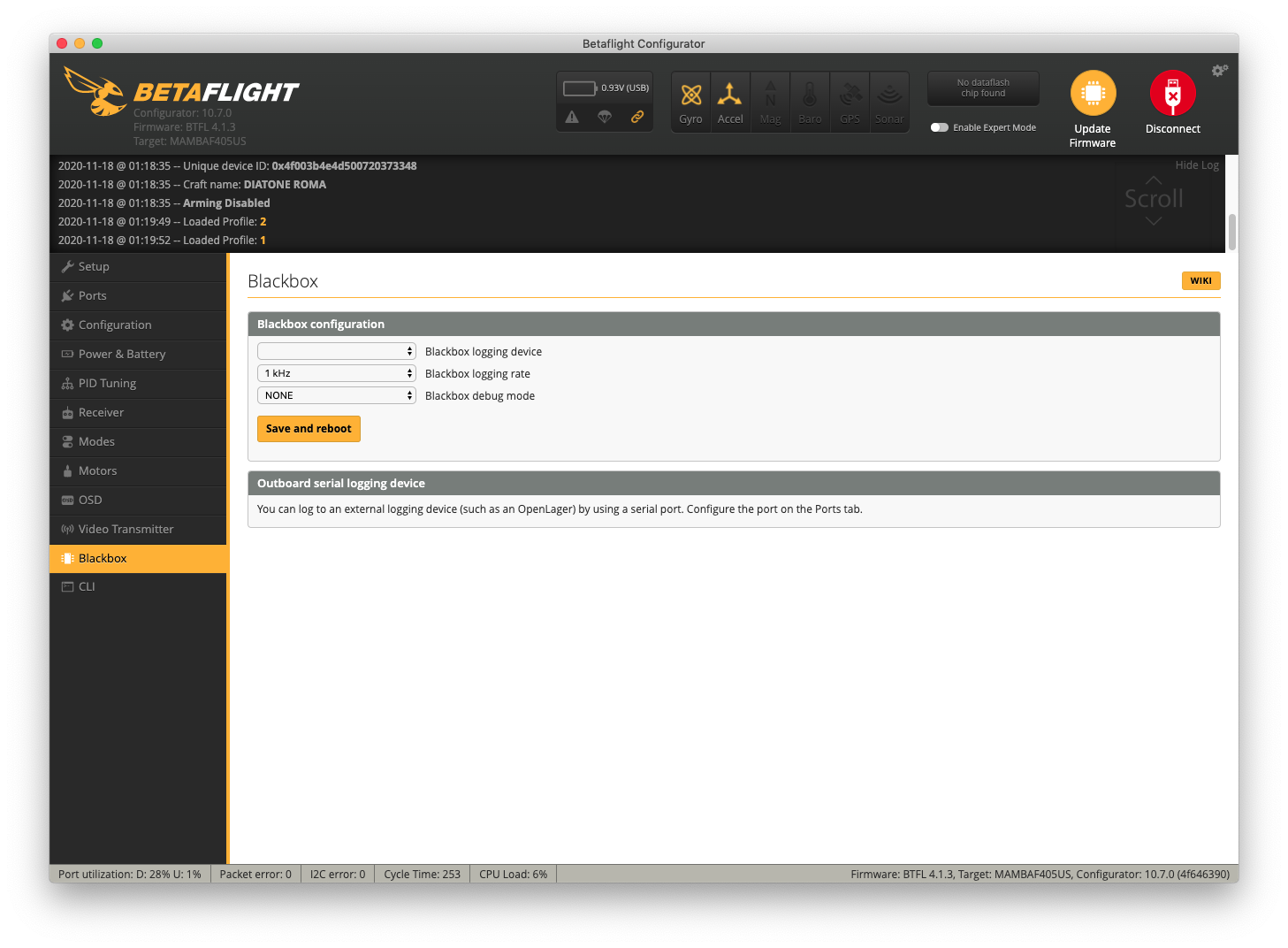Click Hide Log link

tap(1197, 165)
